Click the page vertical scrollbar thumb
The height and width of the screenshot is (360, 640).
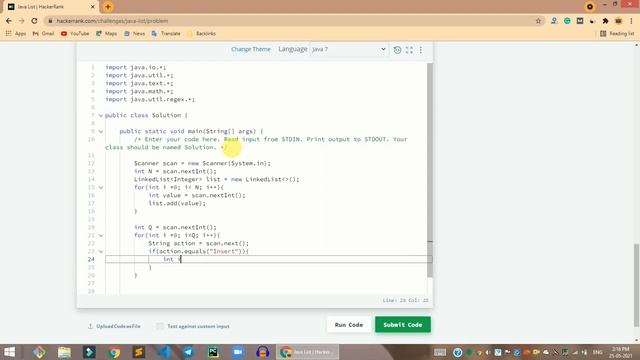click(637, 285)
